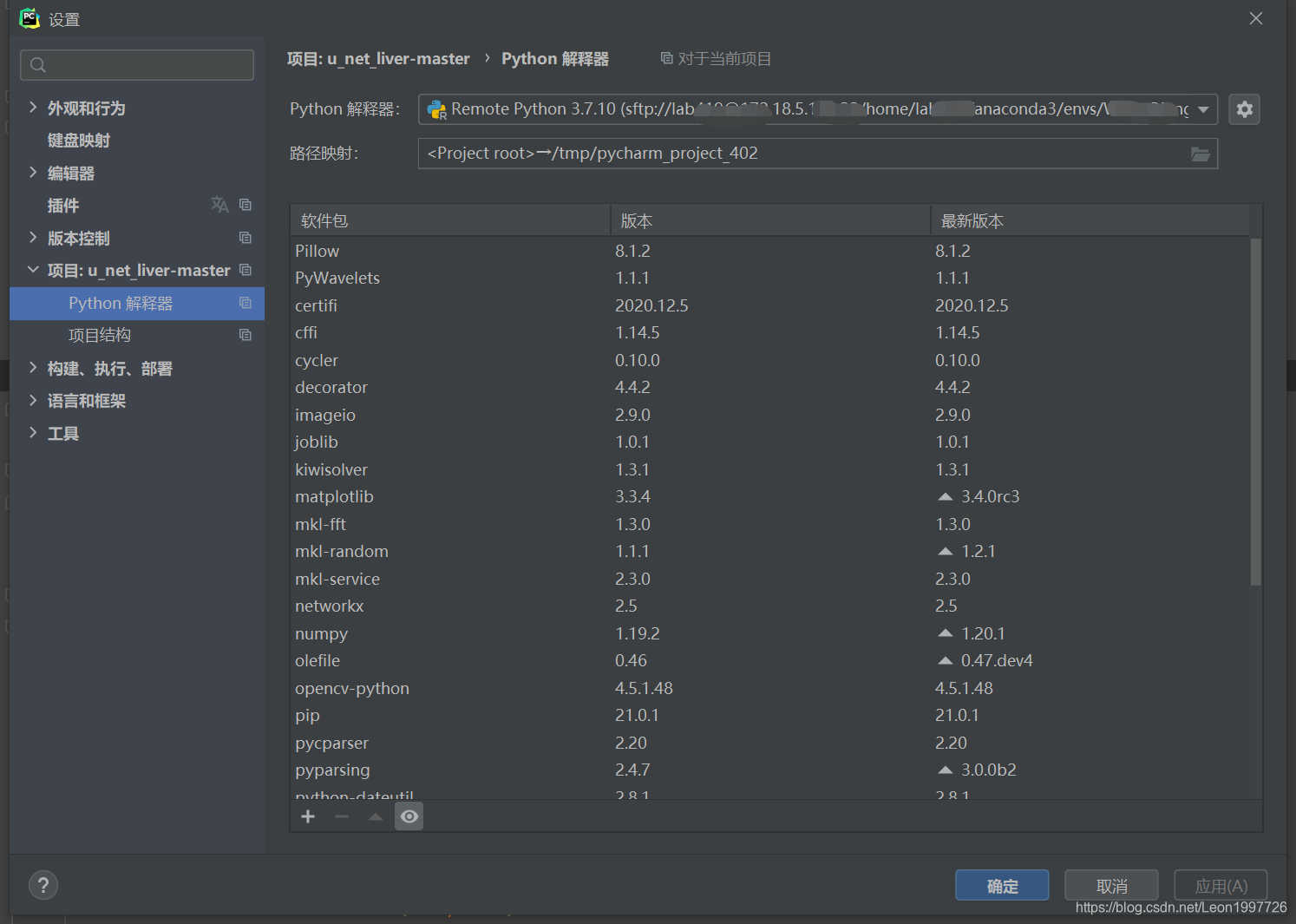1296x924 pixels.
Task: Click copy icon beside 版本控制
Action: tap(245, 238)
